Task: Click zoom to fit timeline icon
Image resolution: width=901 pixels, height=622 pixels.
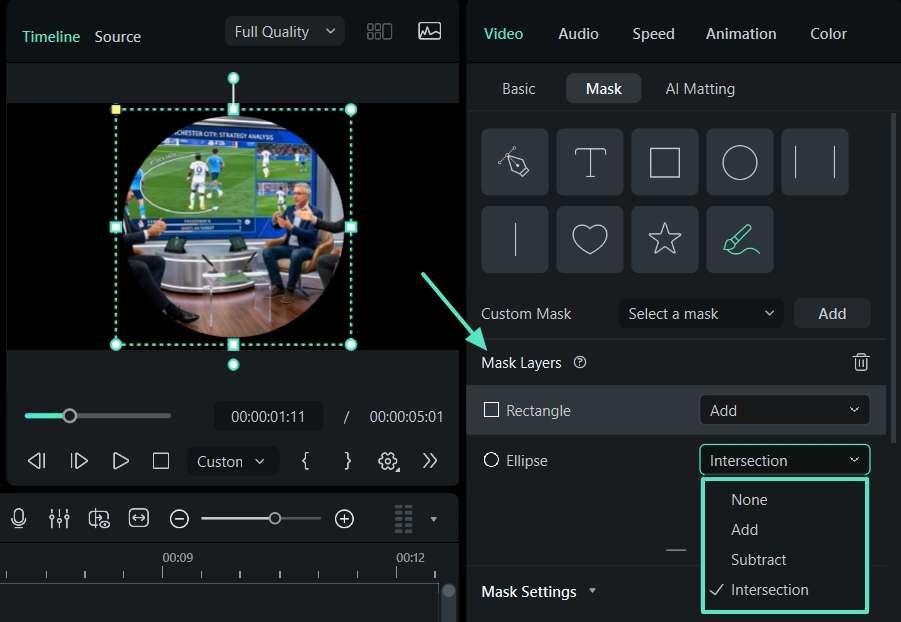Action: point(138,518)
